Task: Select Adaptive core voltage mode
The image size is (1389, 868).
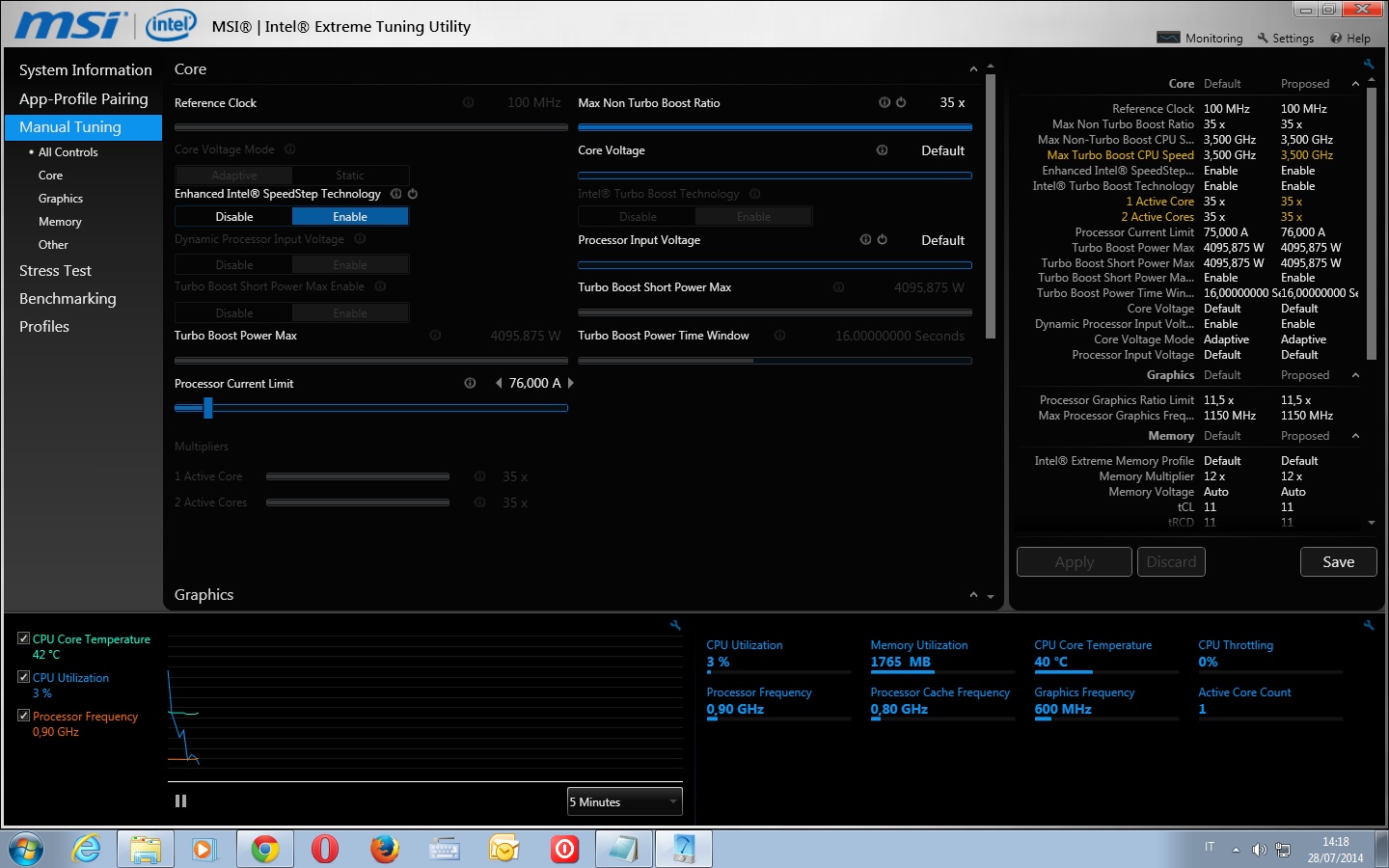Action: tap(234, 176)
